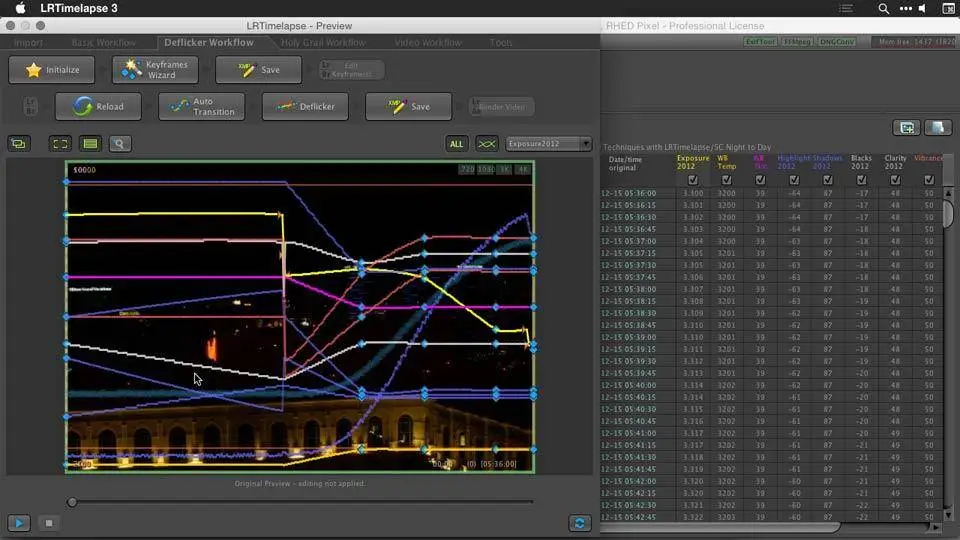Viewport: 960px width, 540px height.
Task: Click the fullscreen frame icon
Action: tap(60, 144)
